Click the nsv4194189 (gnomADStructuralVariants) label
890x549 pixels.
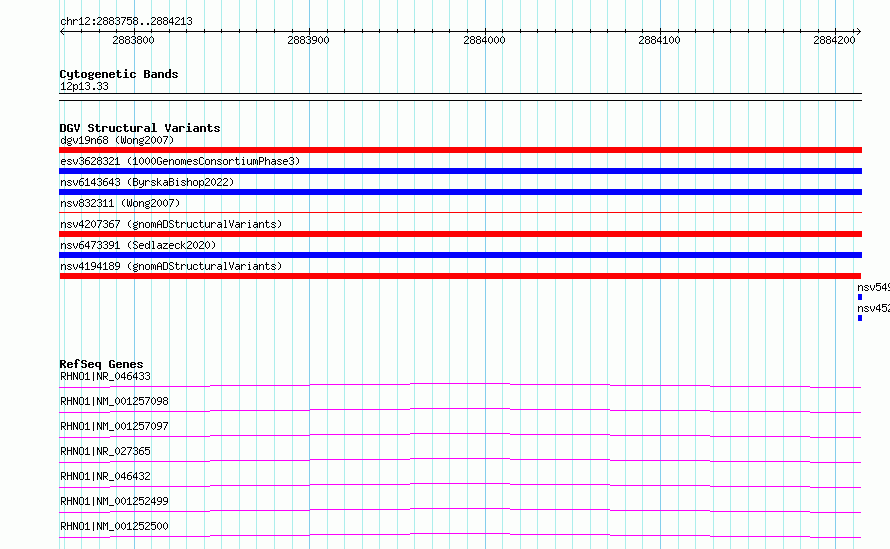[x=171, y=266]
